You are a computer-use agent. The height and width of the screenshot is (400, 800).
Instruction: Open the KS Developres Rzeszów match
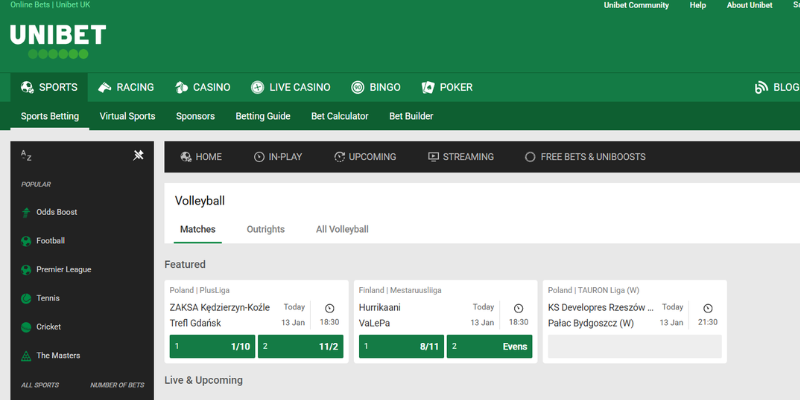(x=601, y=307)
